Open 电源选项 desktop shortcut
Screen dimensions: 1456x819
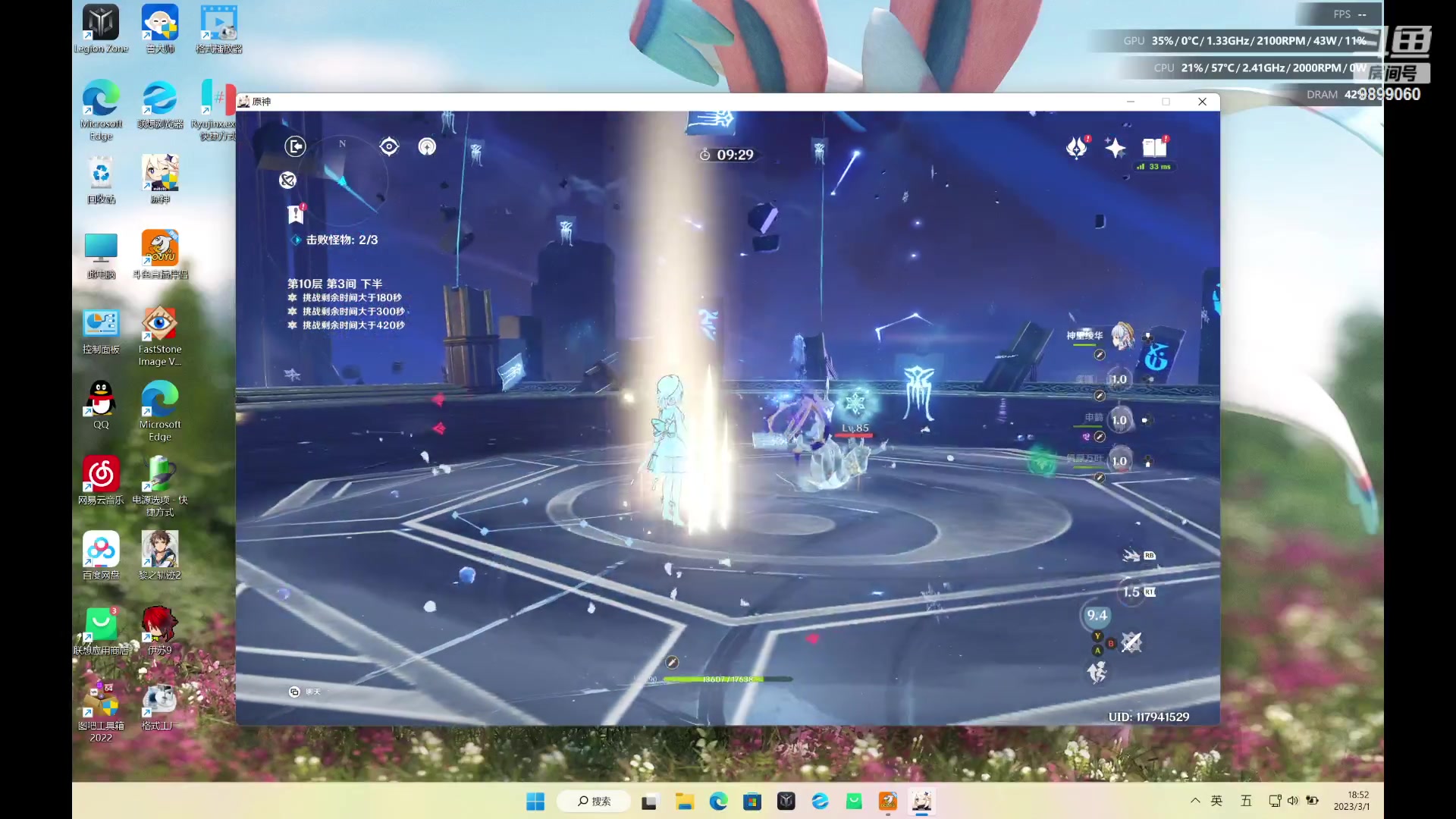click(x=160, y=487)
